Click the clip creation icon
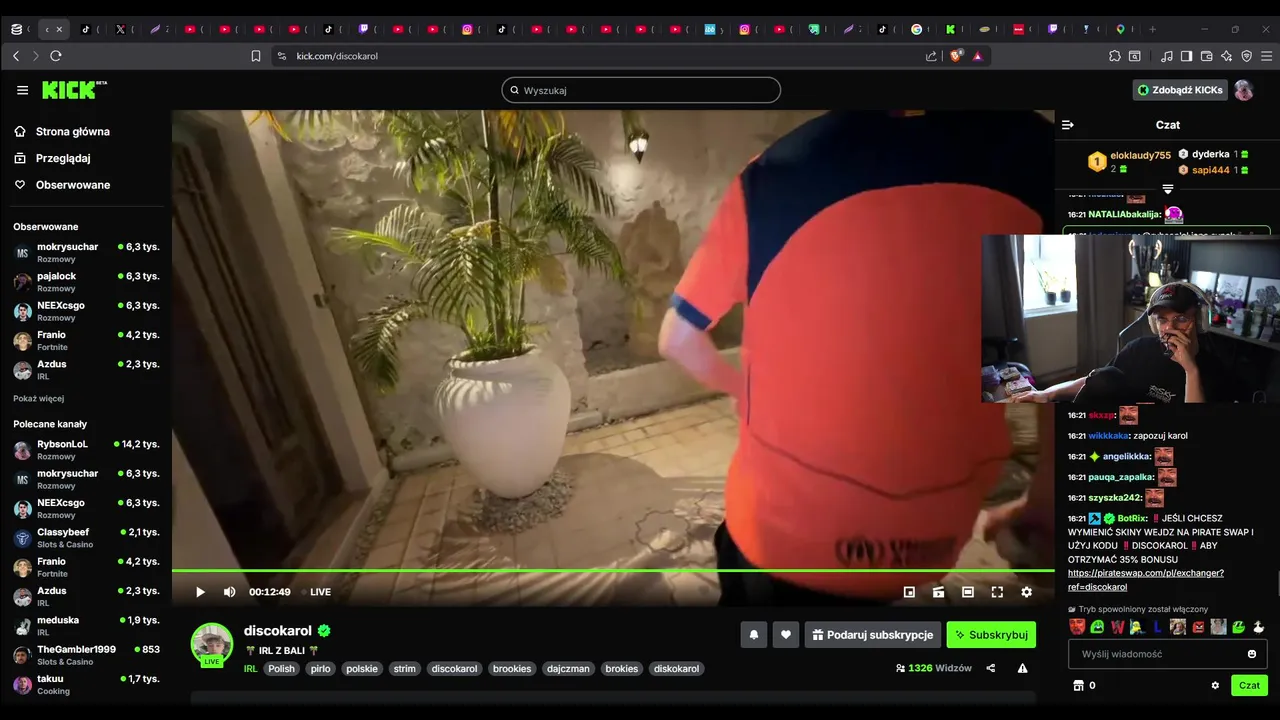The height and width of the screenshot is (720, 1280). [938, 592]
